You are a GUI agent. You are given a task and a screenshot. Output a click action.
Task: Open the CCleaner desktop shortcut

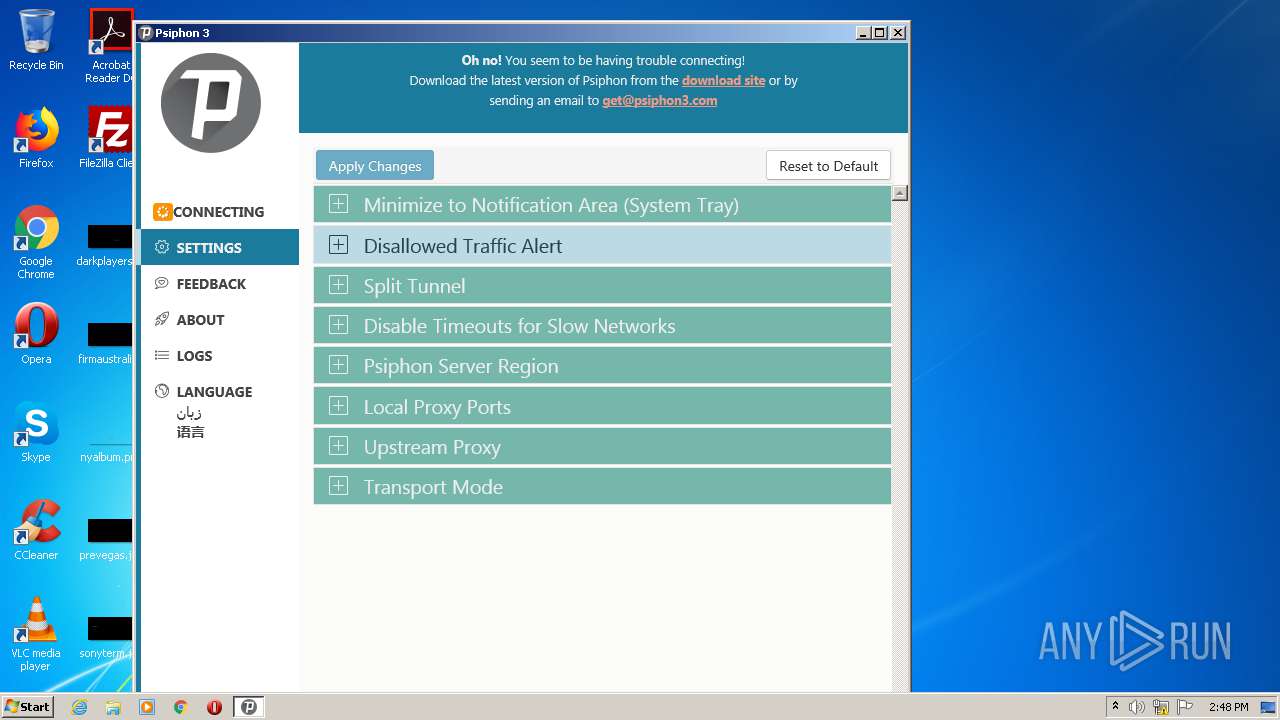tap(36, 530)
